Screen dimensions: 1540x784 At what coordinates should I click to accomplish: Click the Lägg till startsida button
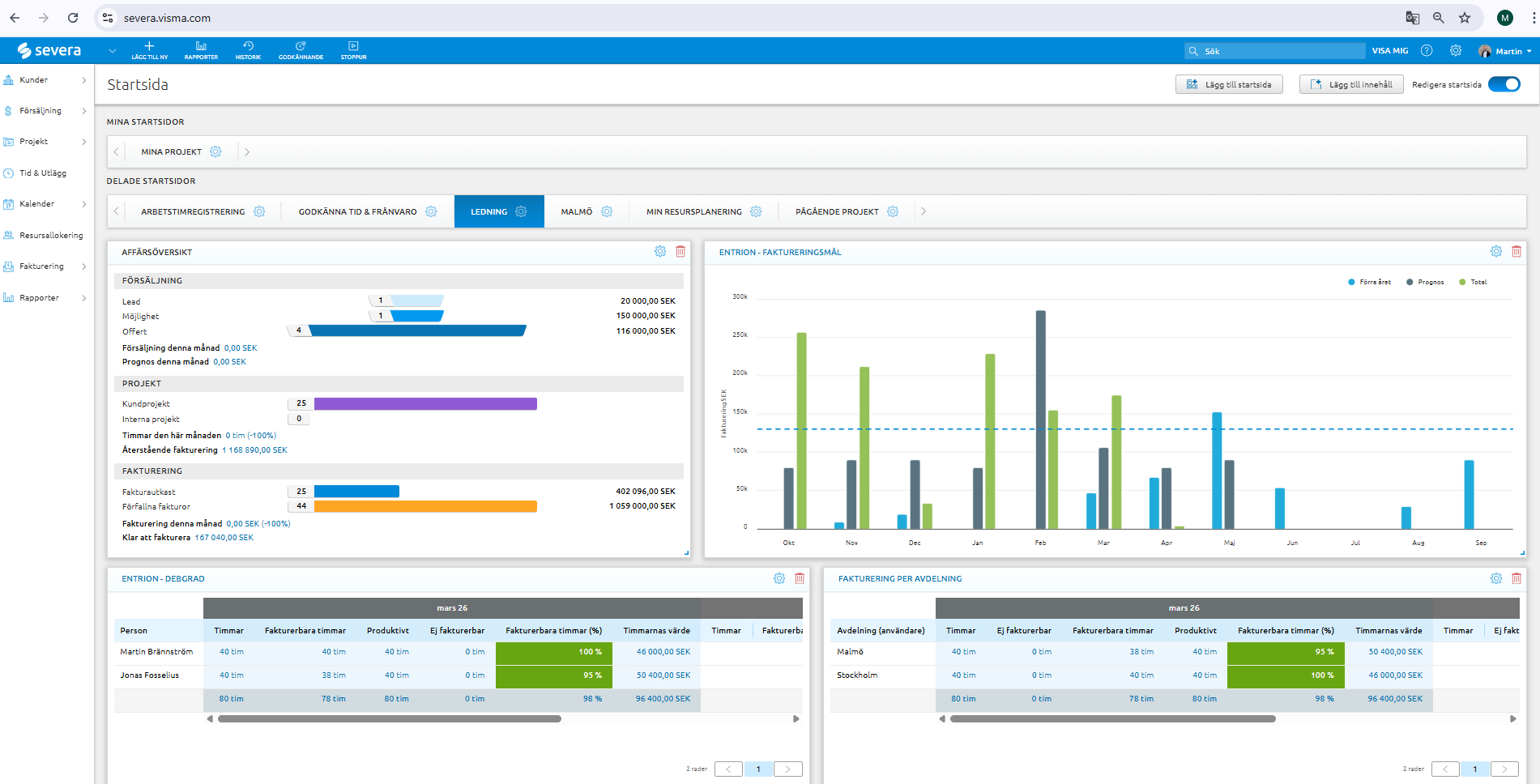[x=1229, y=84]
